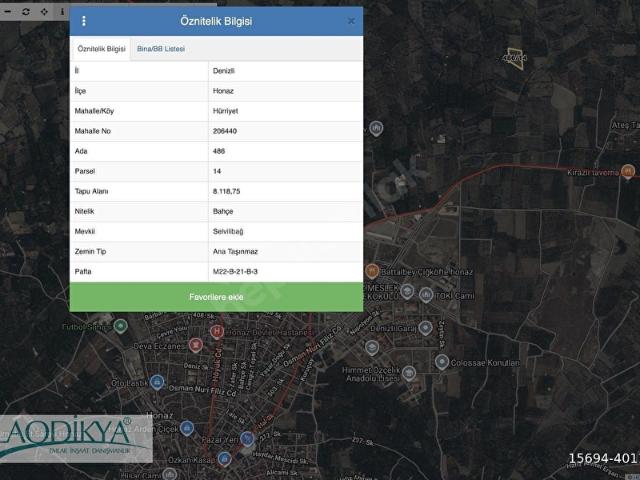
Task: Click the Mahalle No value 206440
Action: 224,131
